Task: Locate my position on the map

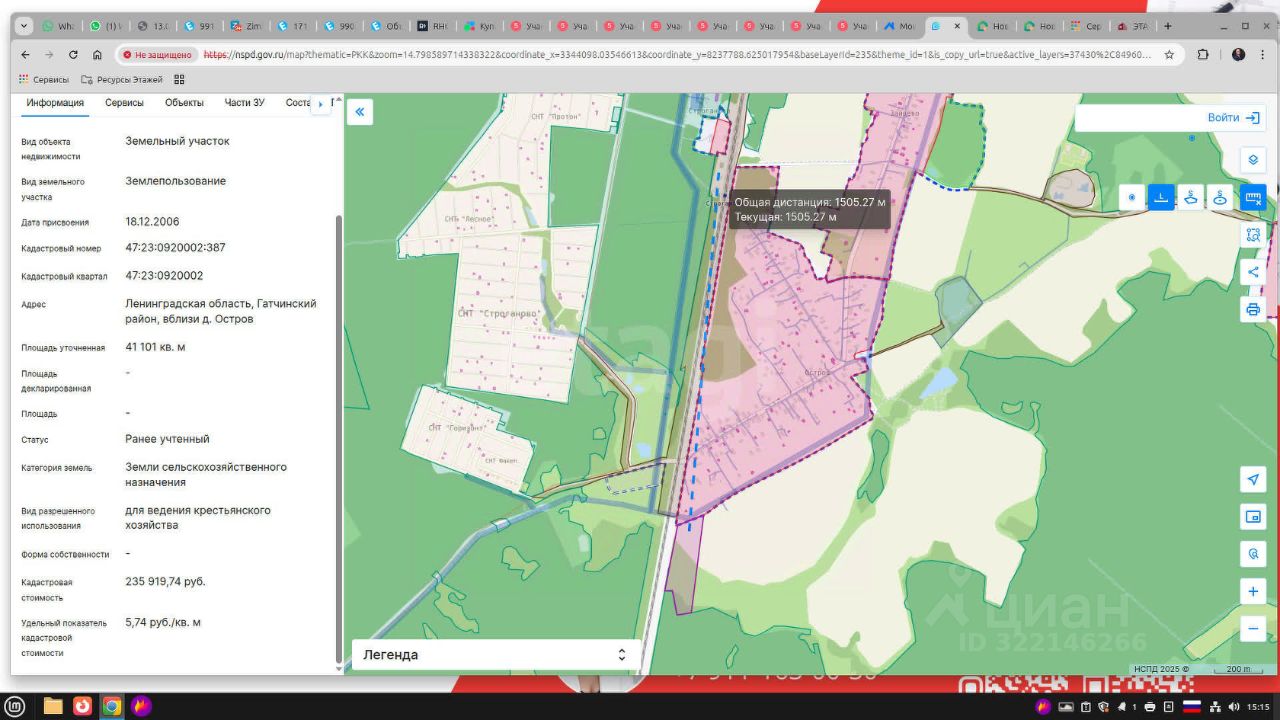Action: 1253,479
